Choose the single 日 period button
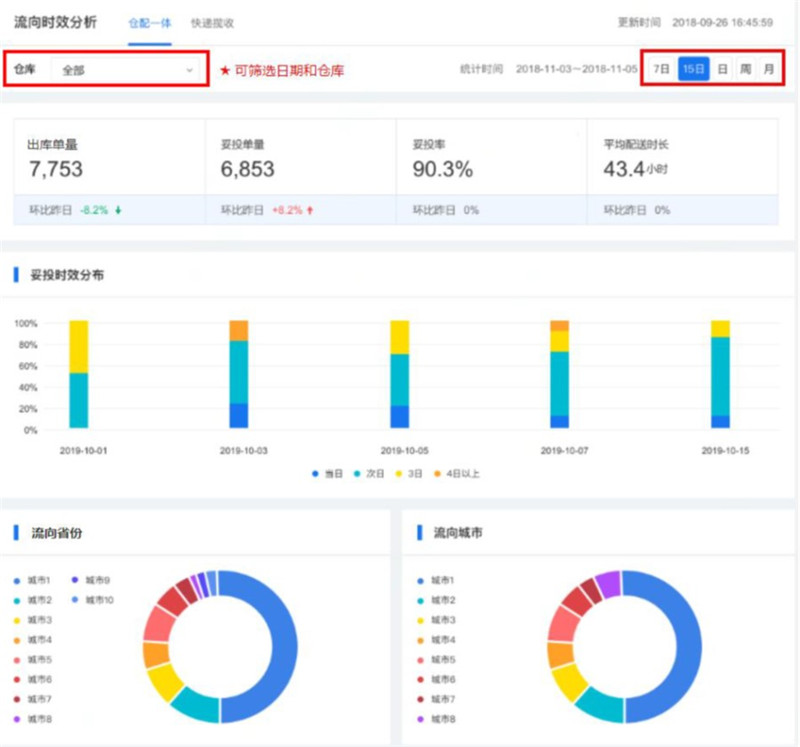800x747 pixels. point(722,70)
